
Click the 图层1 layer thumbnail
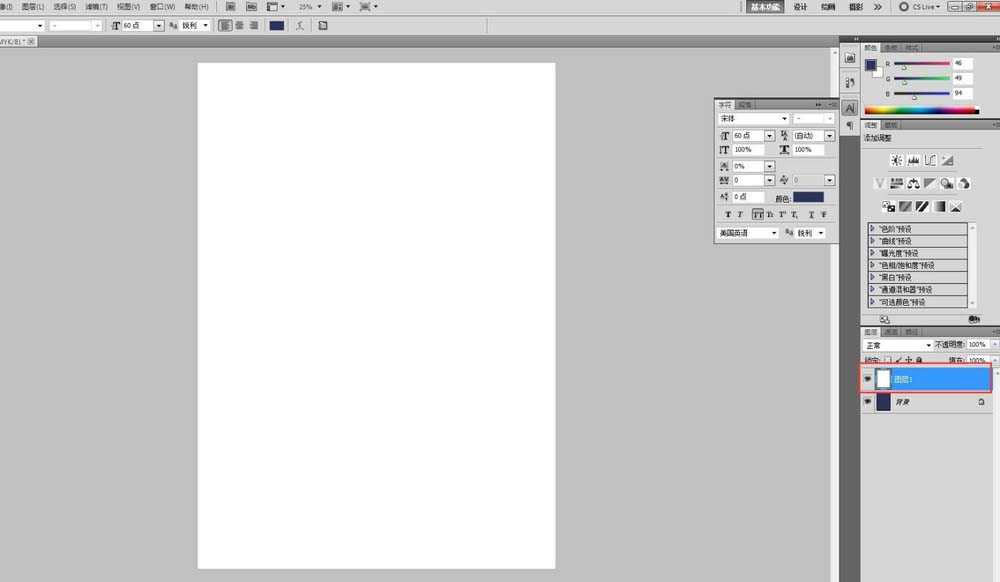point(883,379)
